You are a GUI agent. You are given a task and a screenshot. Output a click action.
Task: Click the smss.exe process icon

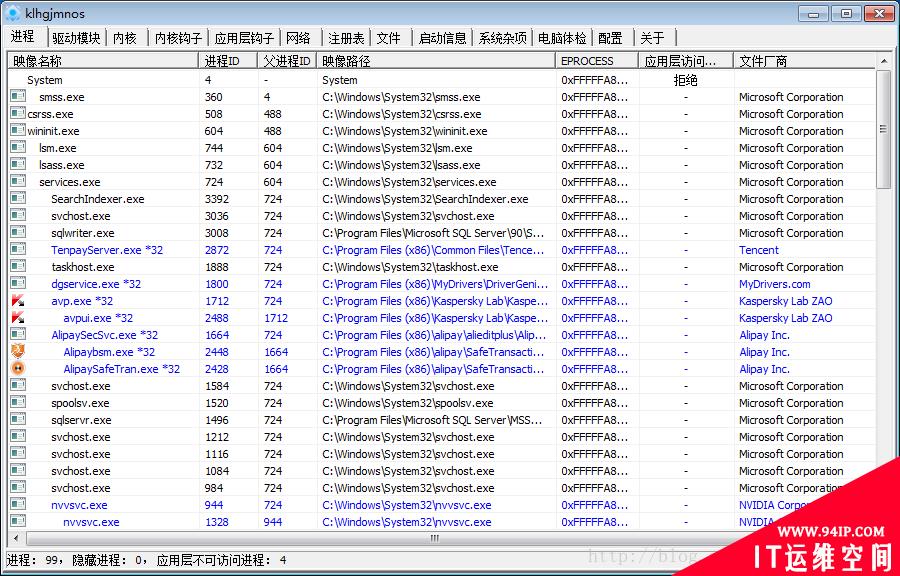(x=18, y=96)
